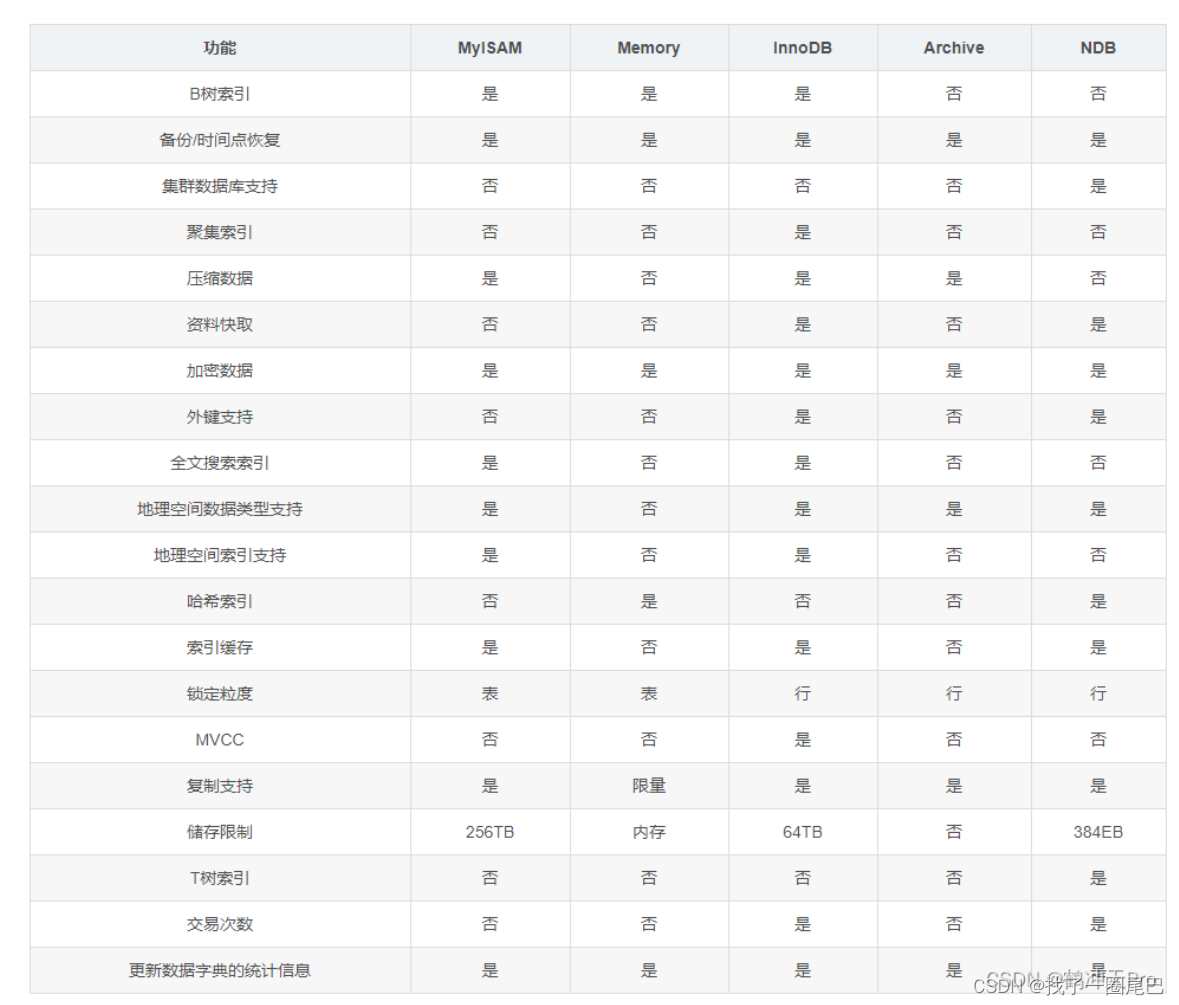Select the 资料快取 row label
The height and width of the screenshot is (1005, 1179).
[220, 325]
